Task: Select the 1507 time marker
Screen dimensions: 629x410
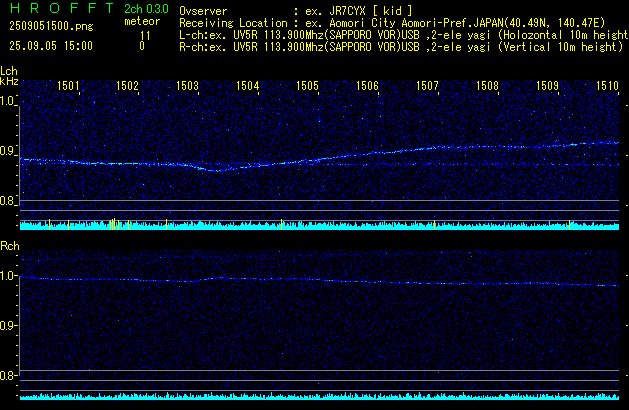Action: pos(427,86)
